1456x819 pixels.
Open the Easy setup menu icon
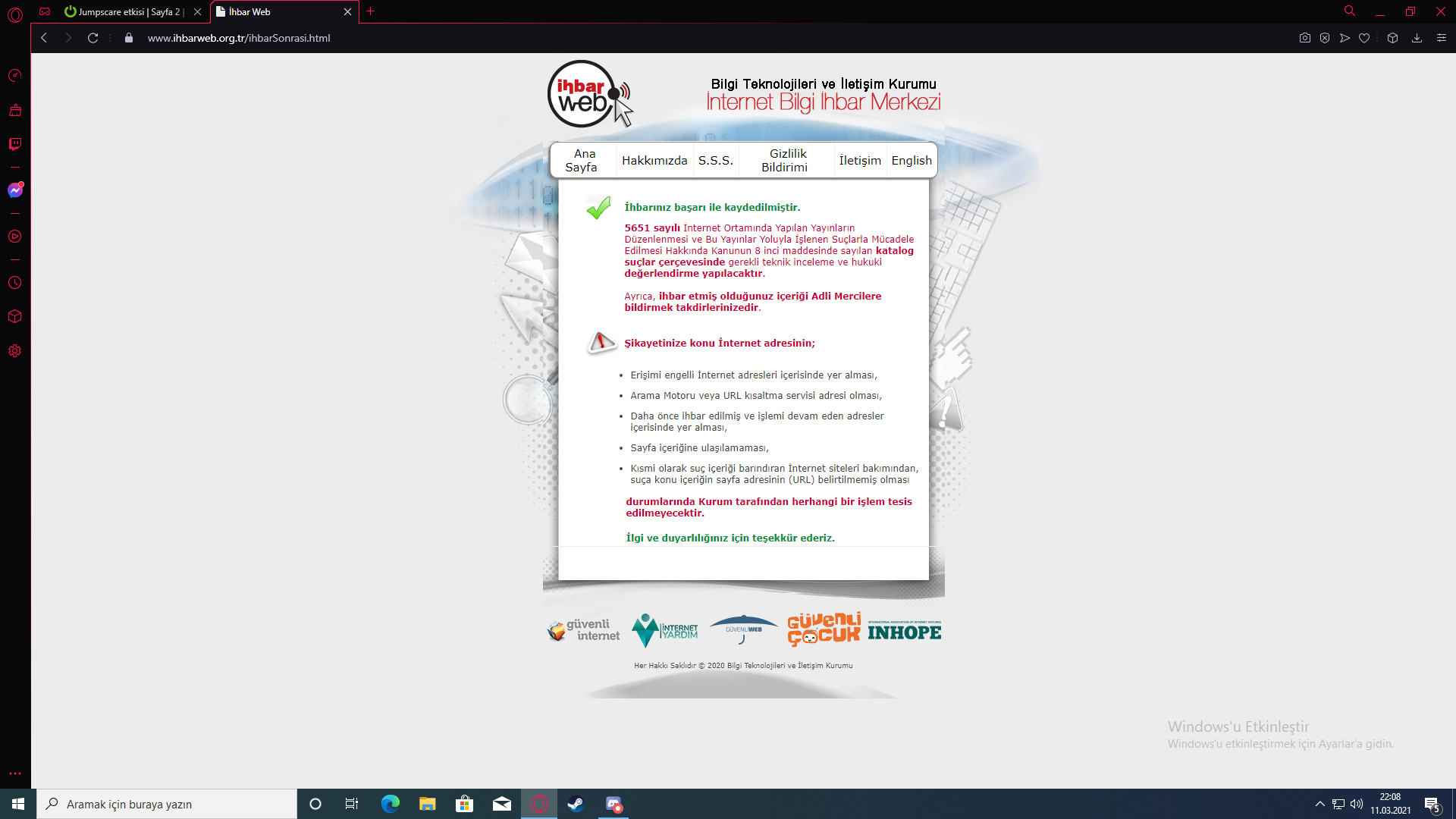pos(1442,38)
